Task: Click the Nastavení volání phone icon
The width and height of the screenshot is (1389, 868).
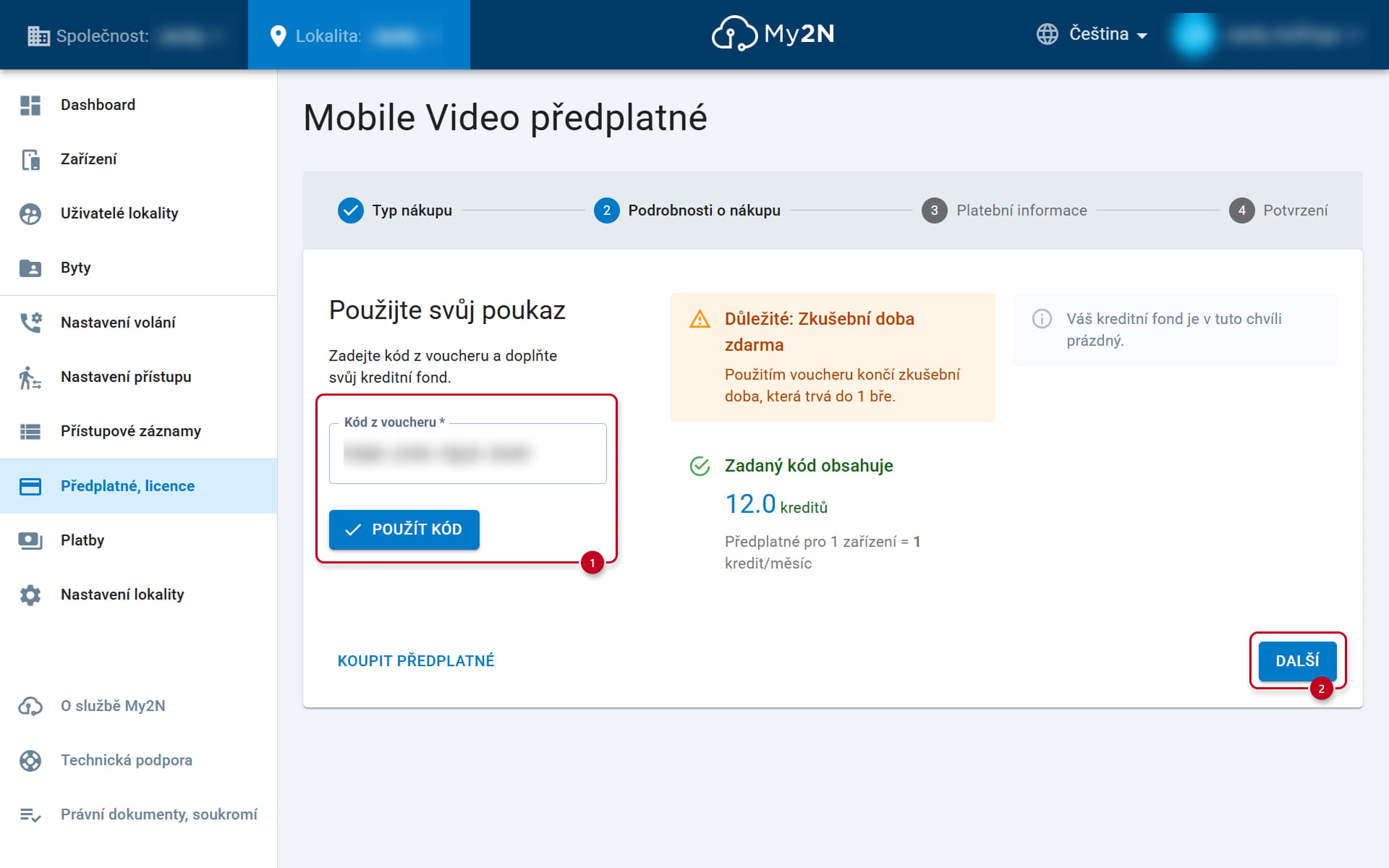Action: pyautogui.click(x=30, y=322)
